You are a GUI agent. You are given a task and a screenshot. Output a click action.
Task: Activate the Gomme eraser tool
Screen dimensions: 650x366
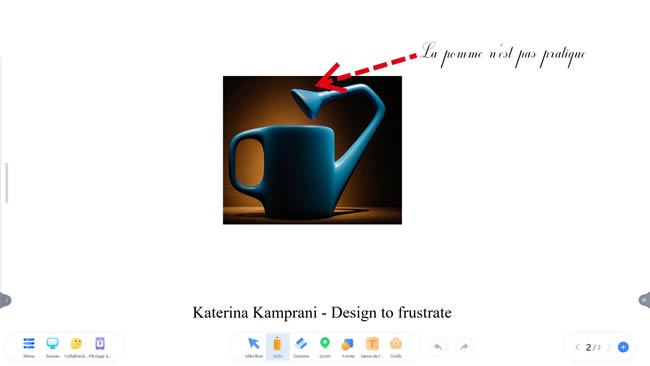pos(301,347)
